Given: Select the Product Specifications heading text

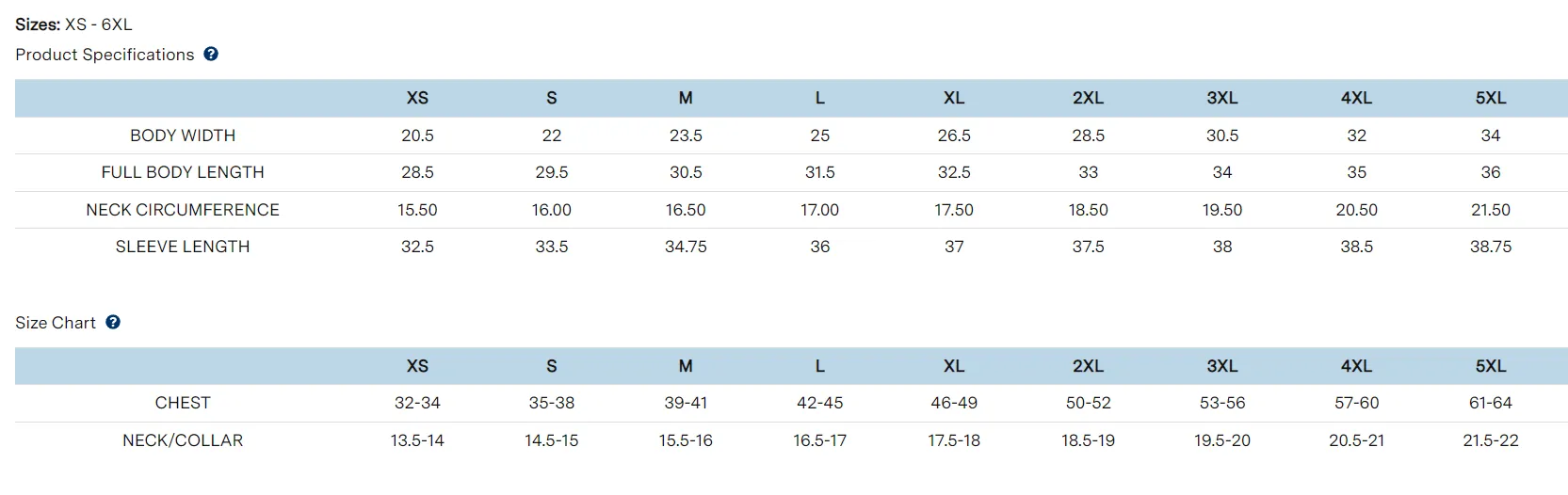Looking at the screenshot, I should tap(105, 55).
